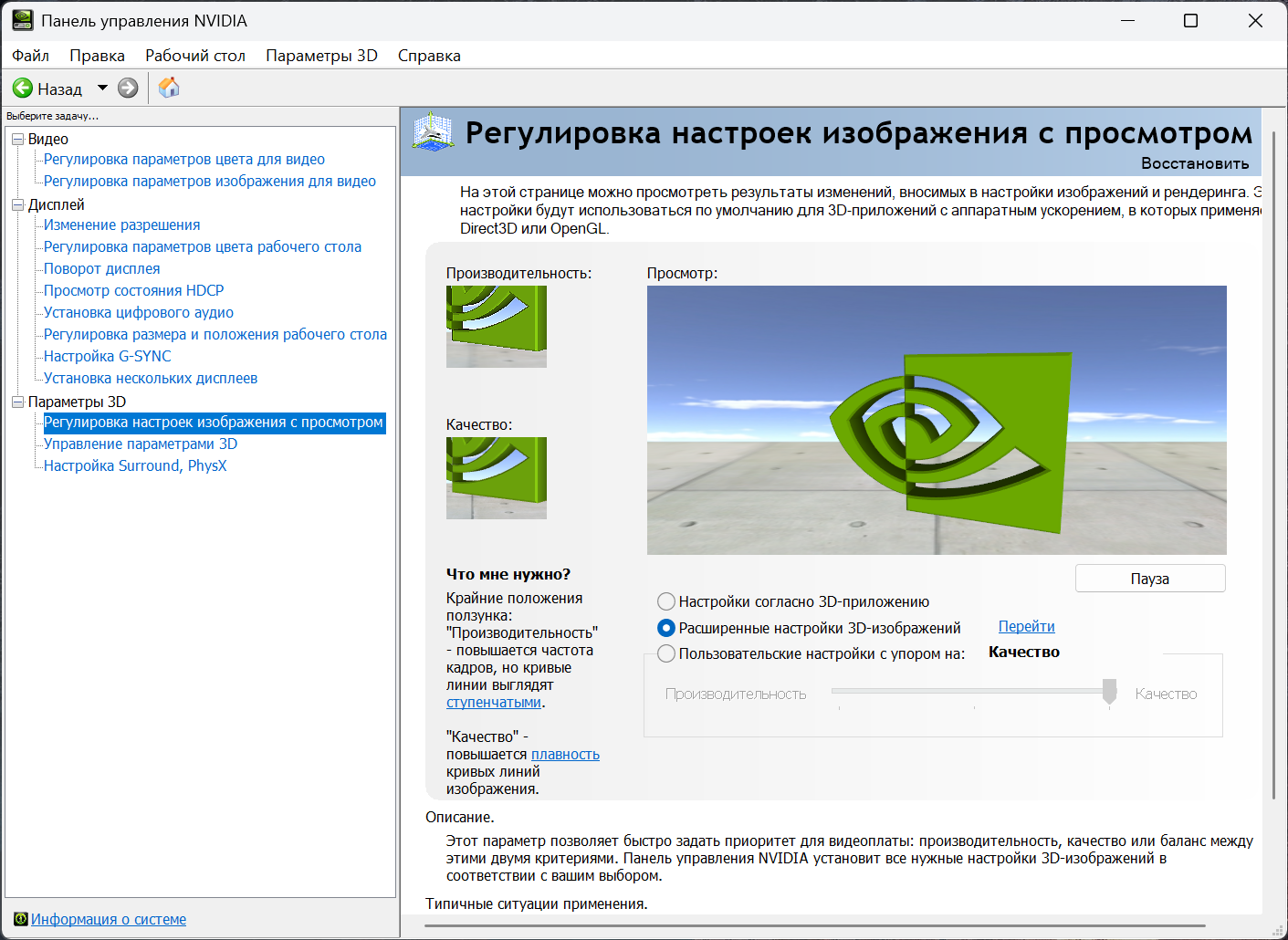1288x940 pixels.
Task: Select 'Настройки согласно 3D-приложению' radio button
Action: [x=666, y=601]
